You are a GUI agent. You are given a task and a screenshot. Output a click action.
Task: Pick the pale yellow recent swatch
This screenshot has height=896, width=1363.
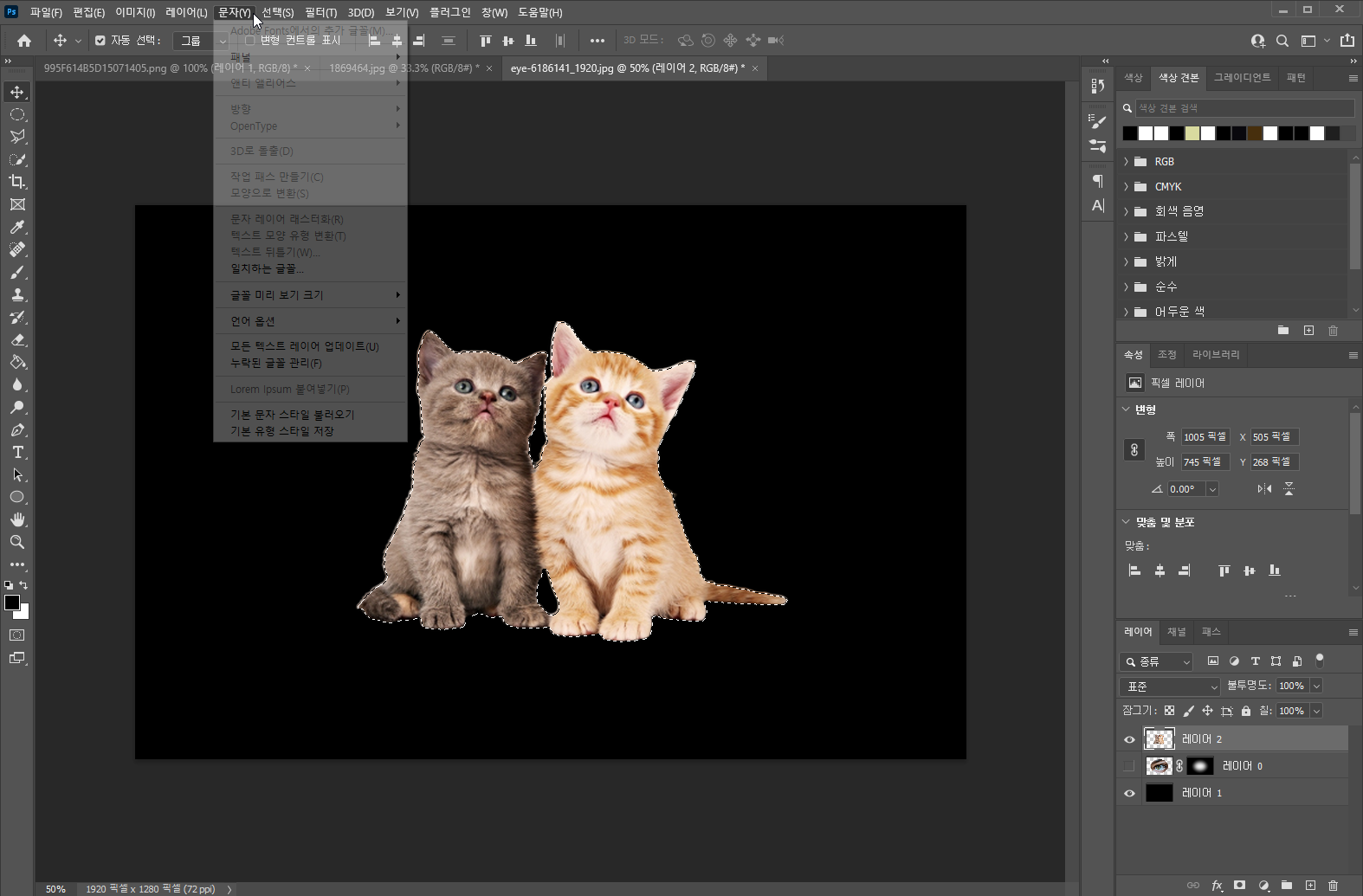pyautogui.click(x=1192, y=133)
